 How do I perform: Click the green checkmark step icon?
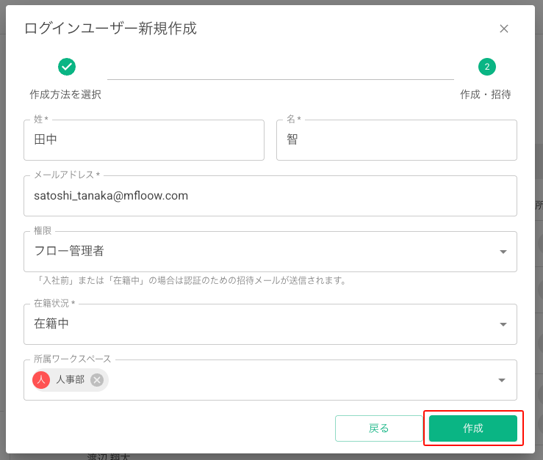coord(67,67)
